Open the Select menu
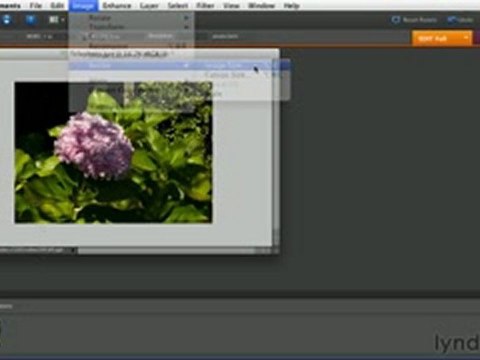 178,5
